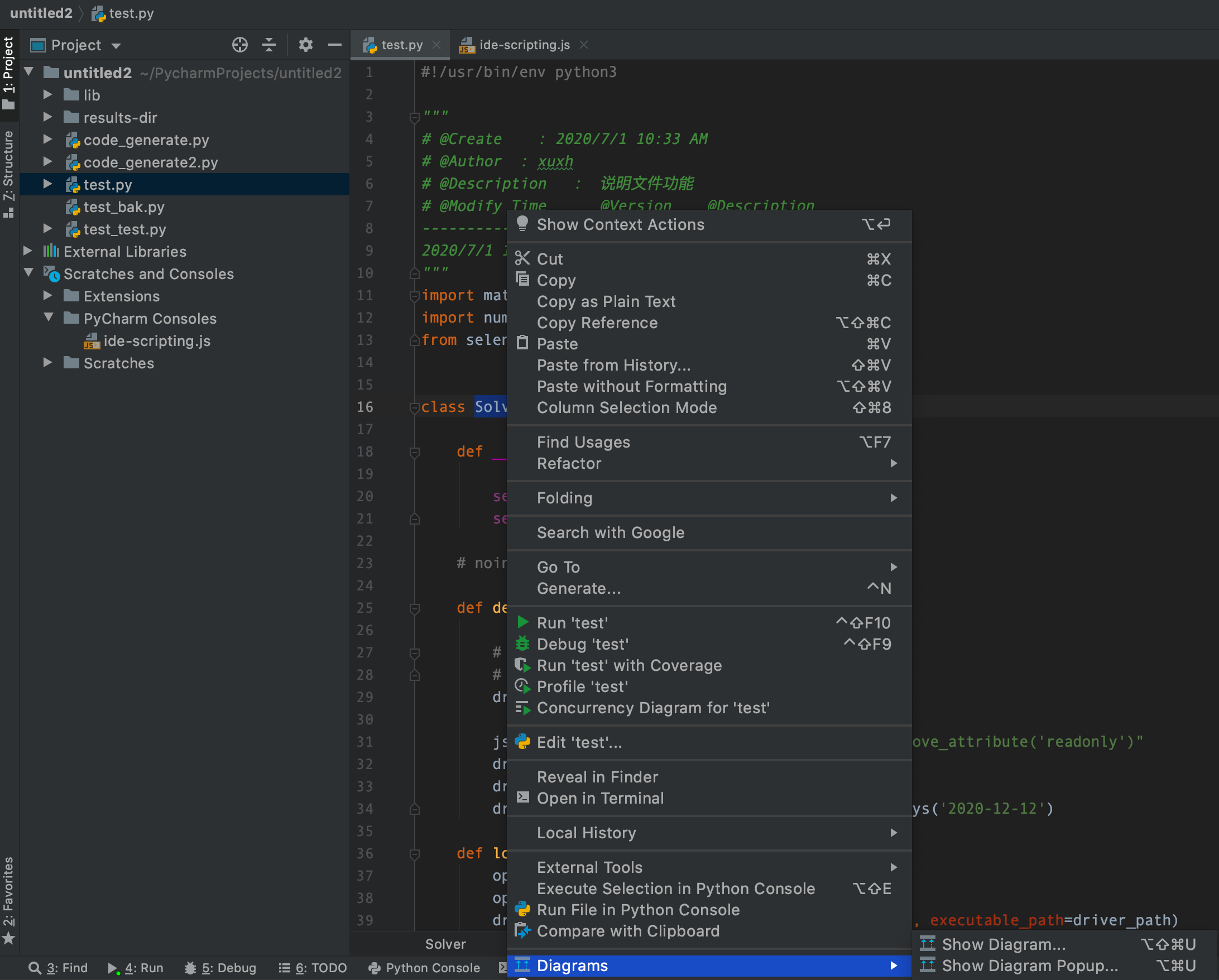The width and height of the screenshot is (1219, 980).
Task: Choose Reveal in Finder
Action: [x=709, y=777]
